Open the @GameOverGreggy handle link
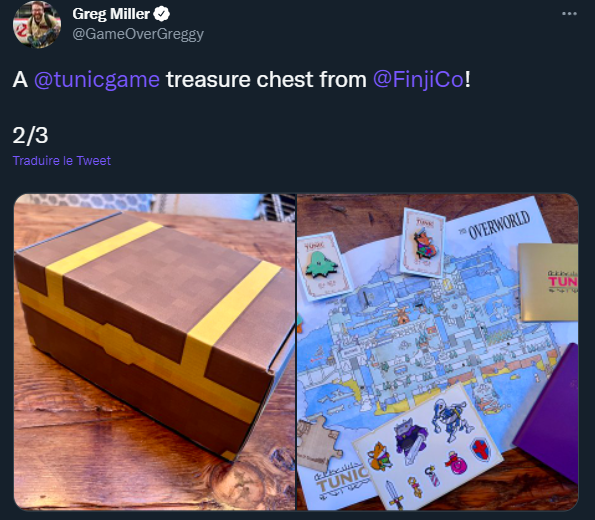 coord(138,34)
